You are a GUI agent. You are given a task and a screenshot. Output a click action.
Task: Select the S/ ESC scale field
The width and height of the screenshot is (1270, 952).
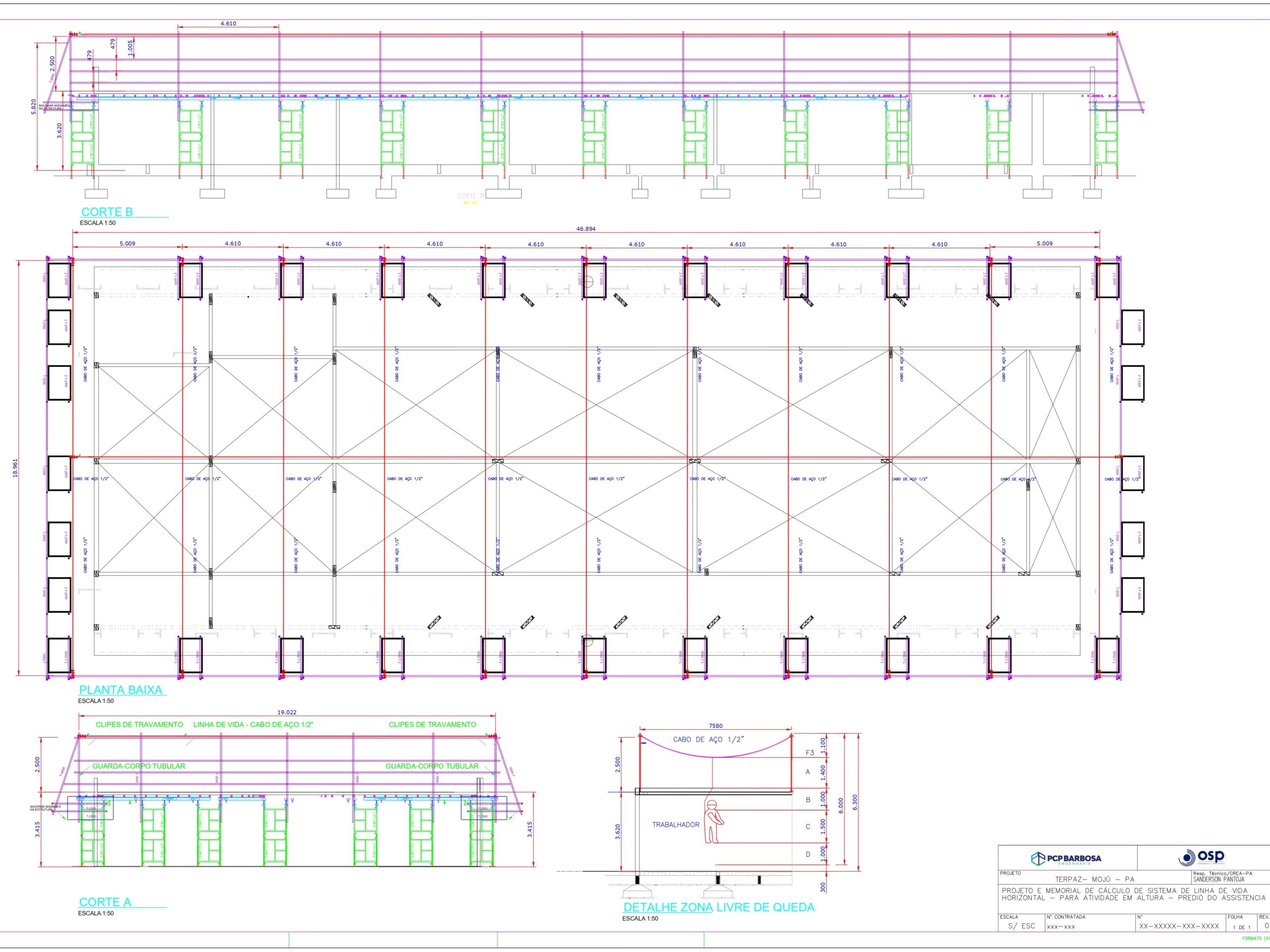click(x=1021, y=926)
